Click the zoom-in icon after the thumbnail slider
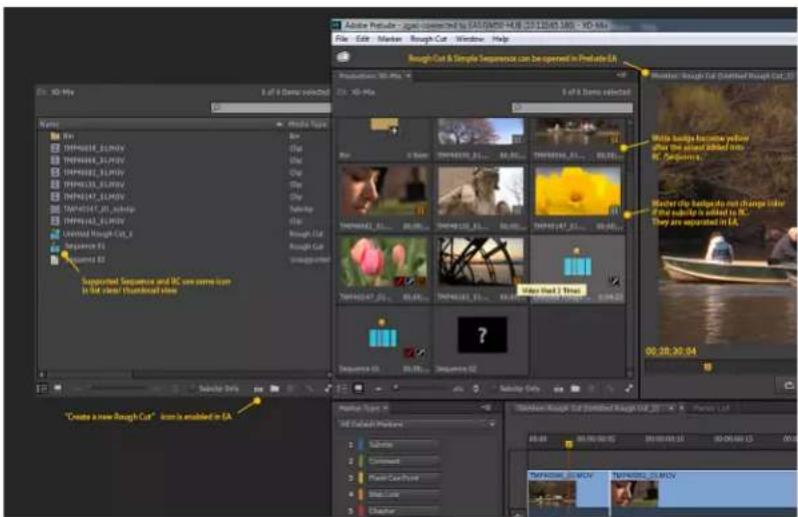798x517 pixels. 458,389
